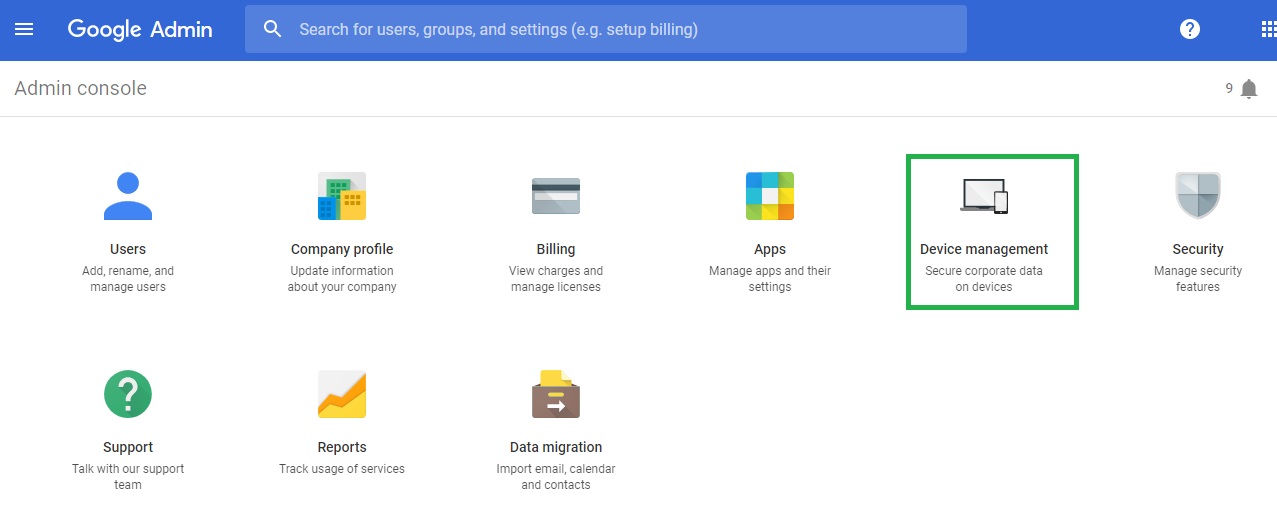This screenshot has height=514, width=1277.
Task: Click 'Manage apps and their settings' text
Action: click(x=770, y=279)
